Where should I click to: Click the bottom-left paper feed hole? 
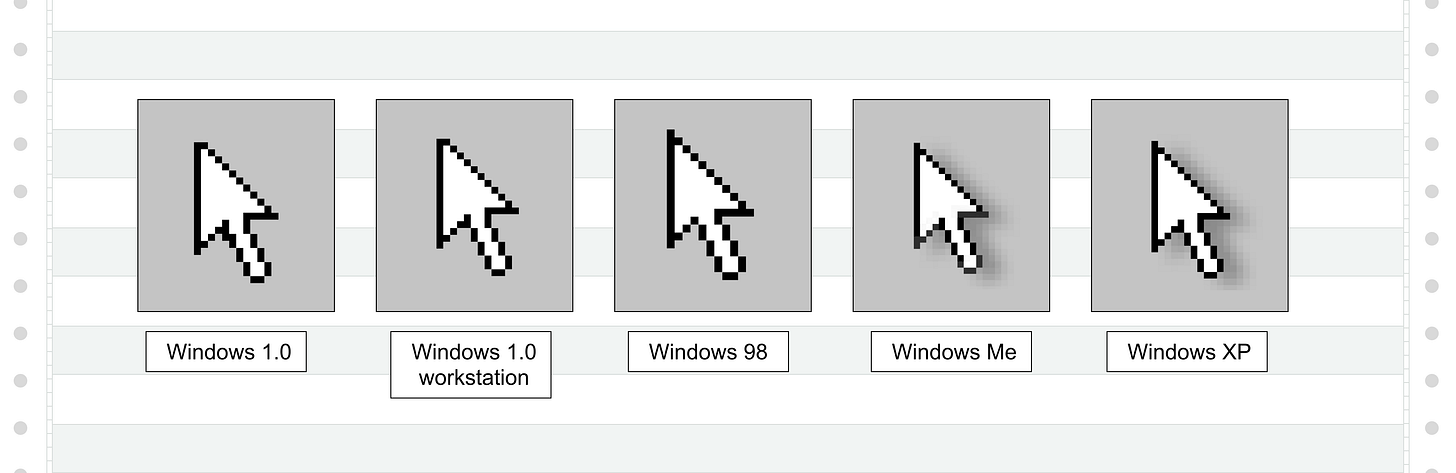[20, 428]
